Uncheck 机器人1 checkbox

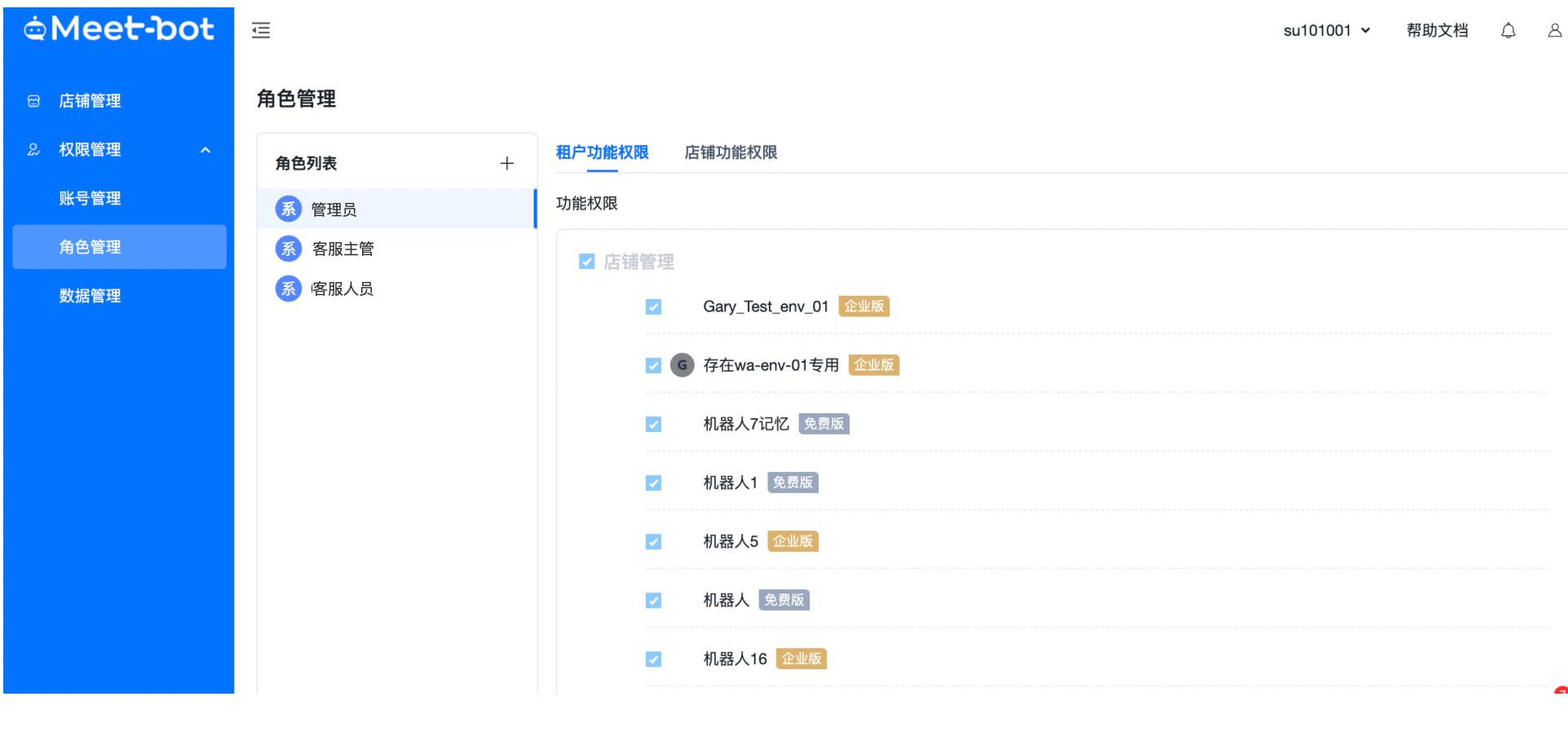[x=654, y=483]
